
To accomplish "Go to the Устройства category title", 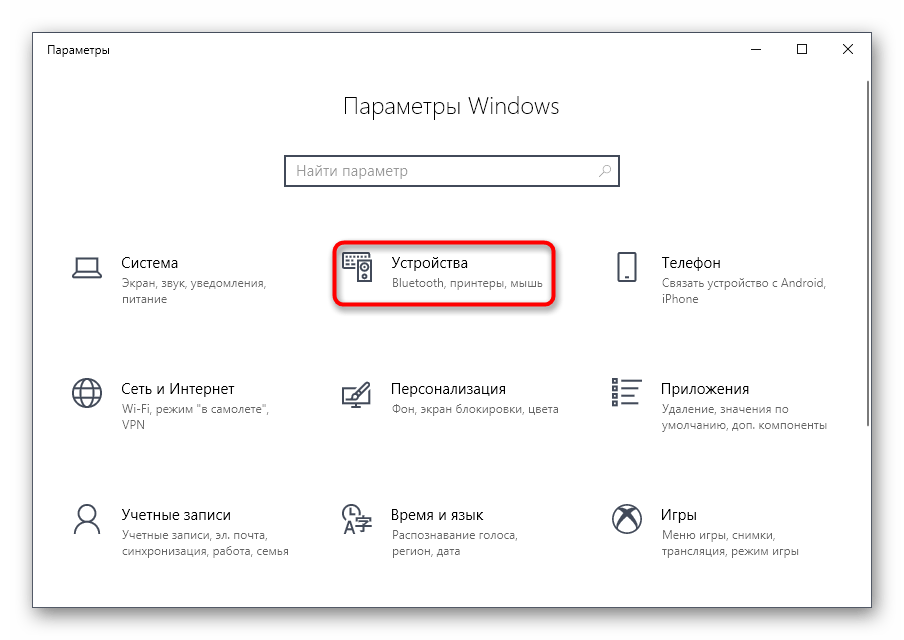I will point(430,263).
